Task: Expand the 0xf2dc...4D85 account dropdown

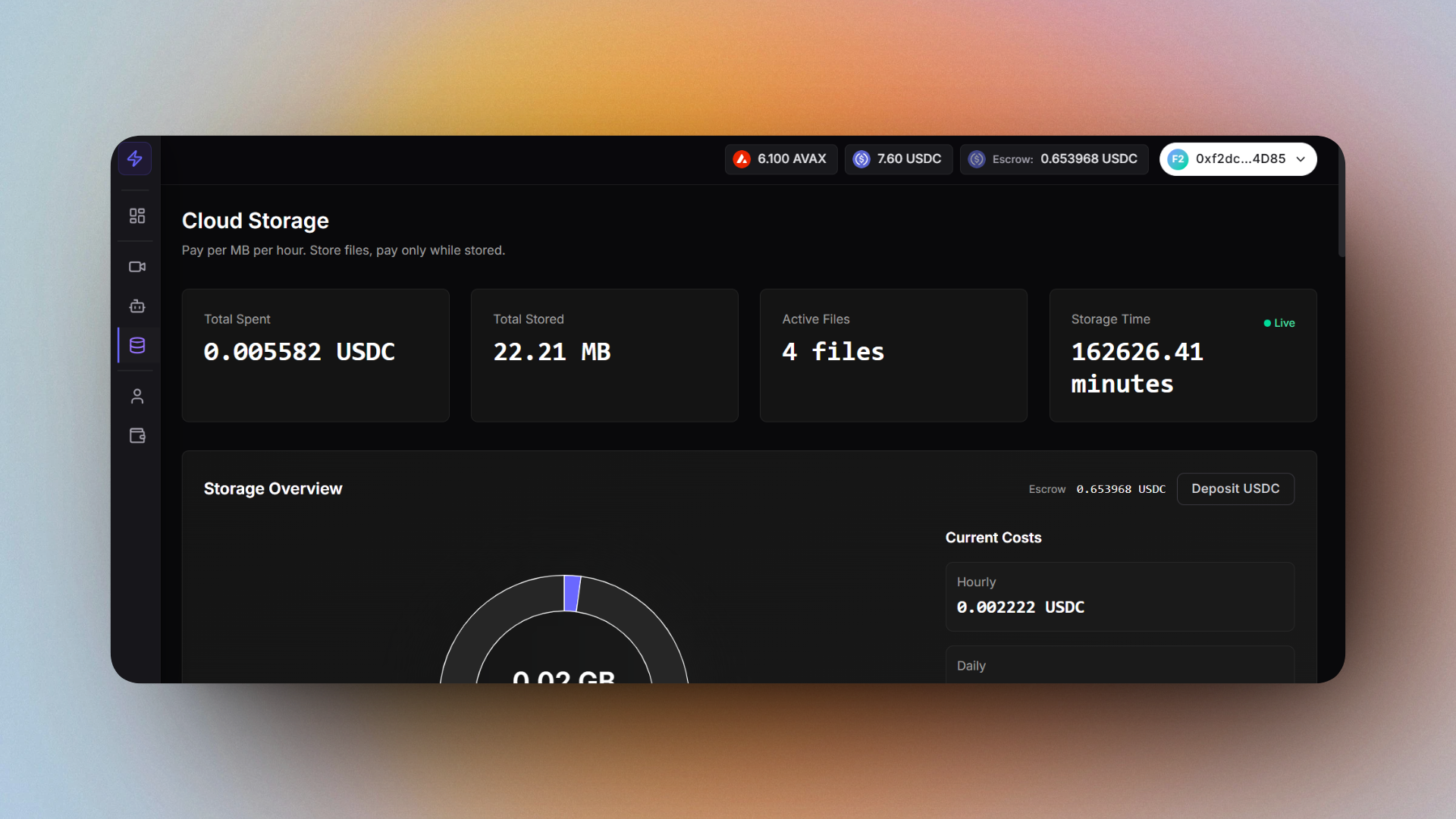Action: coord(1238,159)
